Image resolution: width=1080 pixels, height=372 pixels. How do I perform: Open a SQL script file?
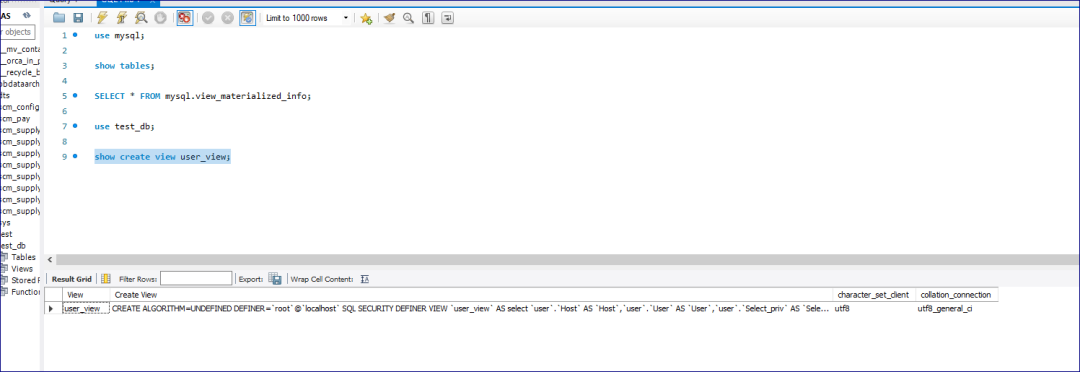59,18
